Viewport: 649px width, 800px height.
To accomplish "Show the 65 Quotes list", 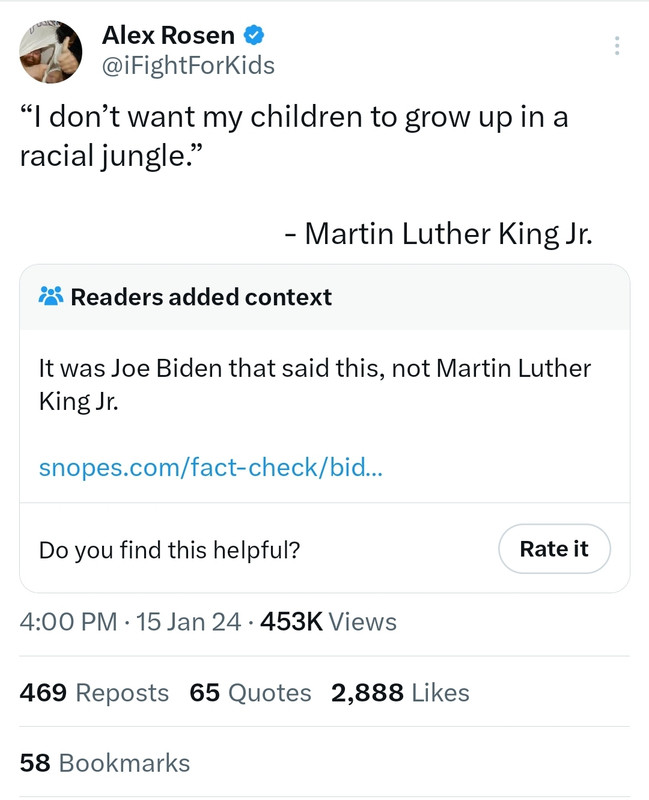I will (x=250, y=692).
